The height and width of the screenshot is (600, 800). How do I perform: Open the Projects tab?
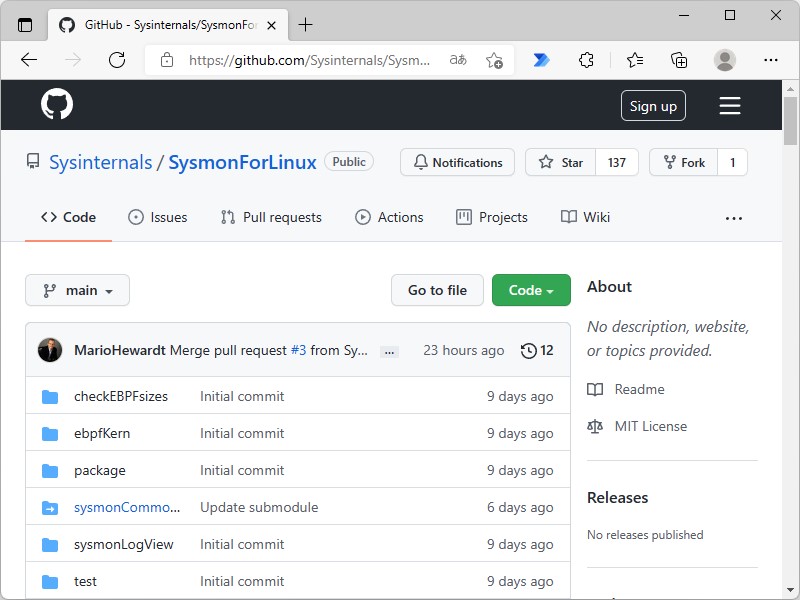(x=492, y=217)
